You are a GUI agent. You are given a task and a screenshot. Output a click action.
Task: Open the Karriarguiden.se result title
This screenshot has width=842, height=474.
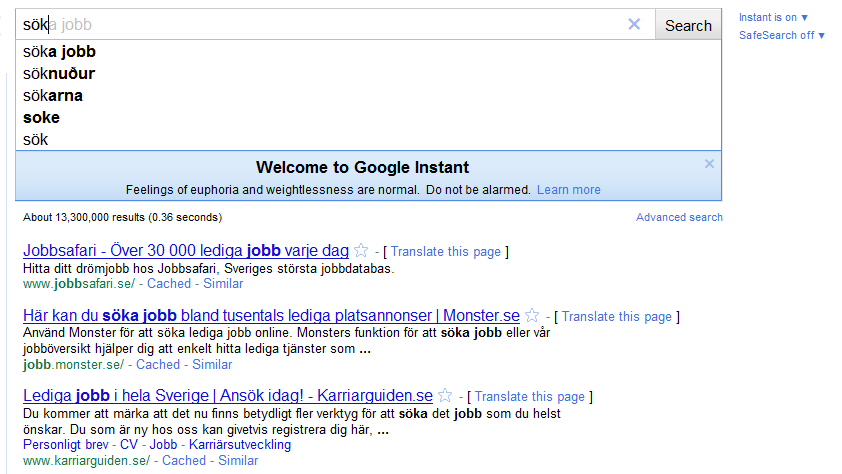[228, 396]
